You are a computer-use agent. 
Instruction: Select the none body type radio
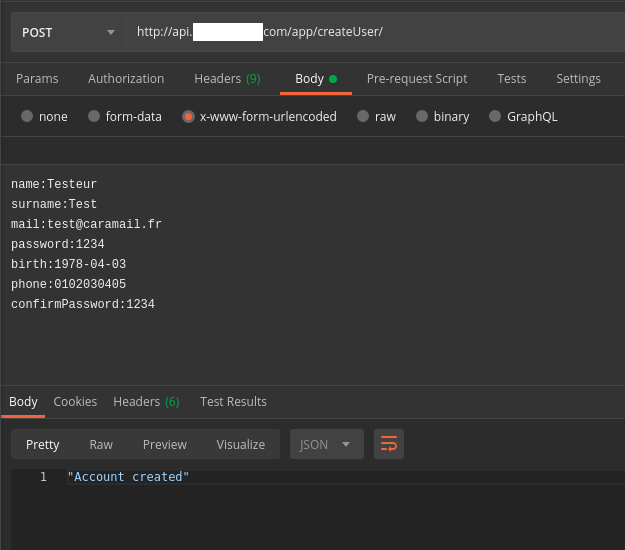[x=27, y=116]
